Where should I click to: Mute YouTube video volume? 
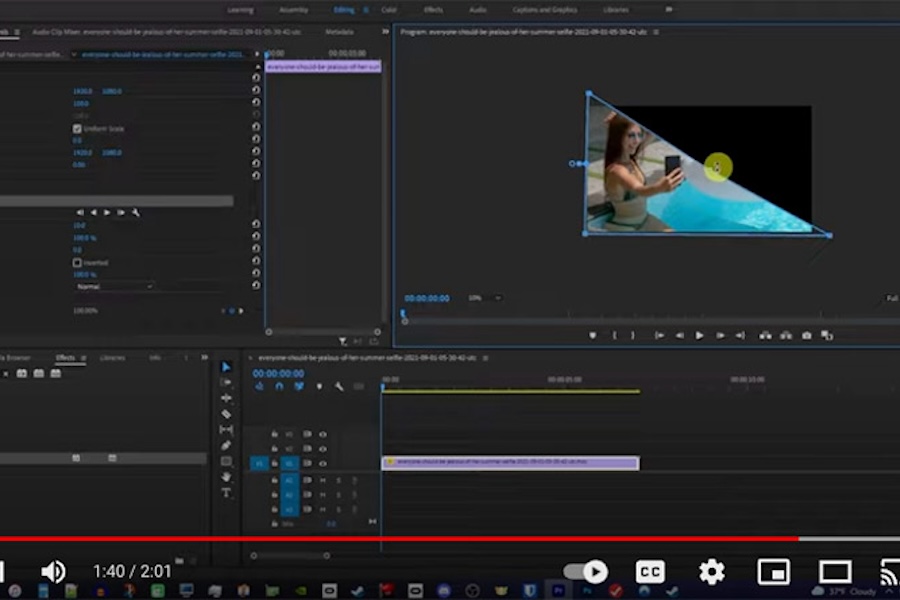pos(53,571)
